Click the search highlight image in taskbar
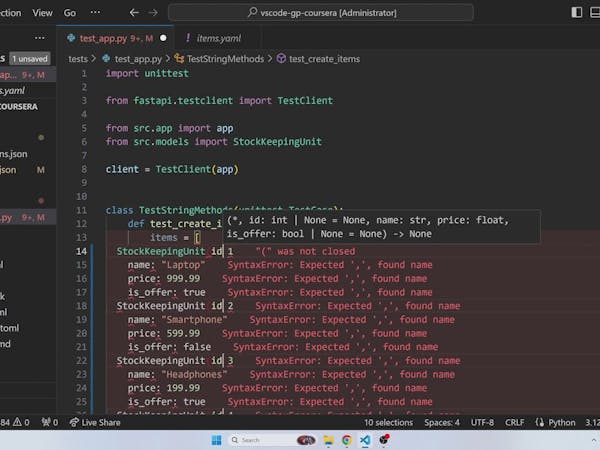 click(306, 440)
